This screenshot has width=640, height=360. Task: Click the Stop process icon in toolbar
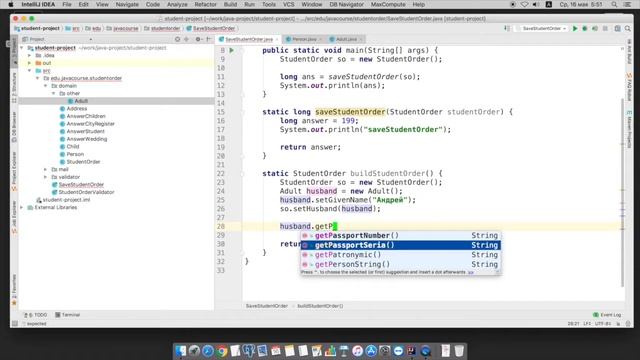click(x=605, y=29)
